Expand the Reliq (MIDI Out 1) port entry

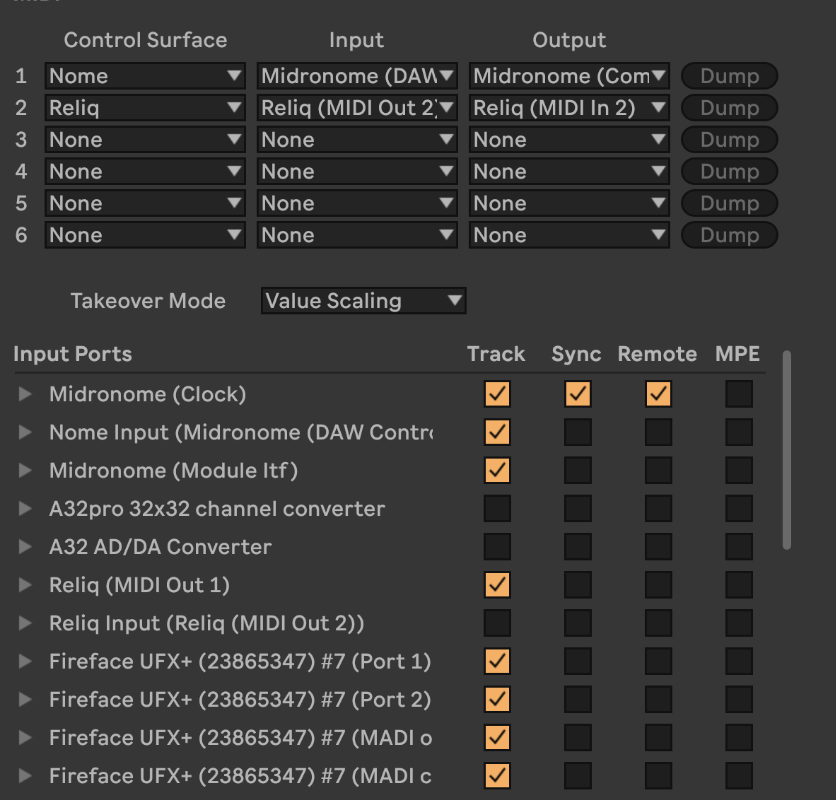(x=26, y=585)
